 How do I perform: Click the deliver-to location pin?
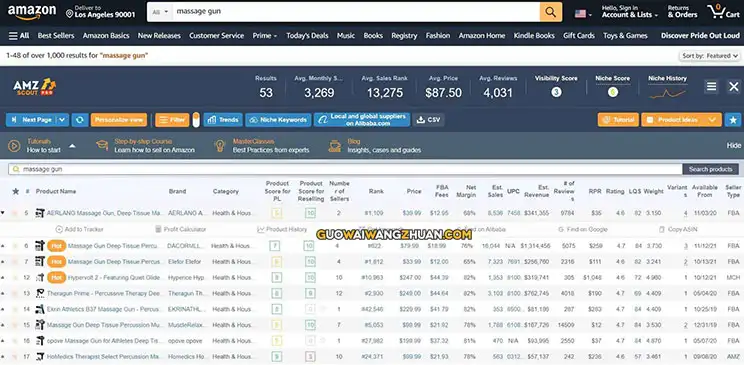point(70,14)
